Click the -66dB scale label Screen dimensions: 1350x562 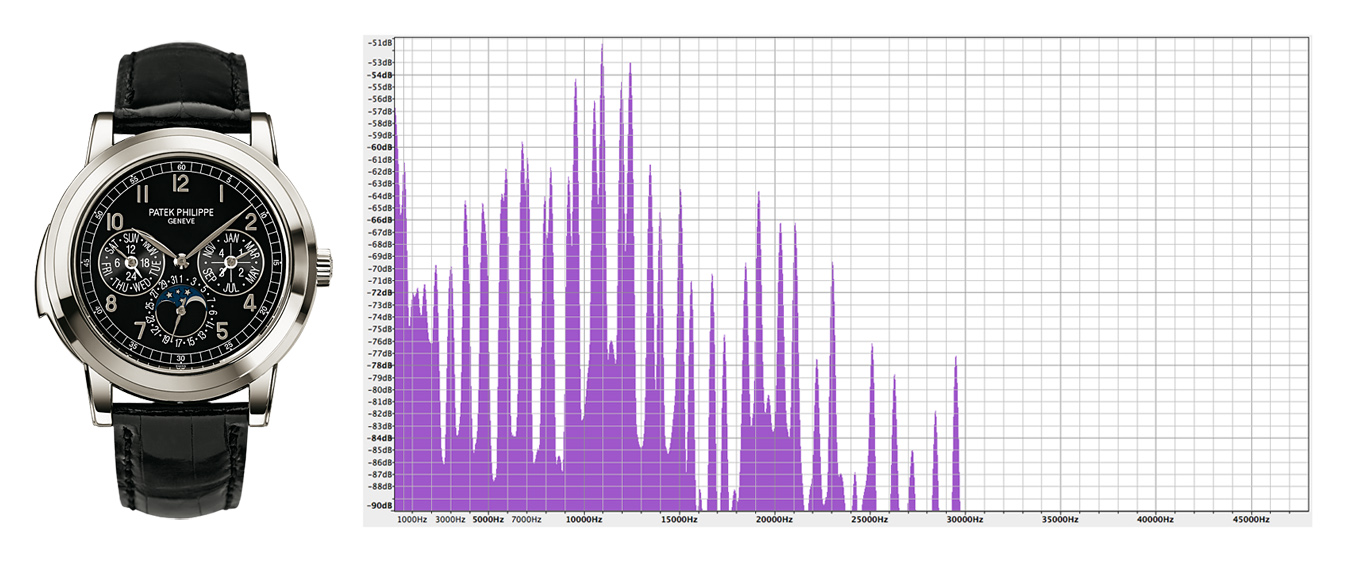click(x=380, y=220)
